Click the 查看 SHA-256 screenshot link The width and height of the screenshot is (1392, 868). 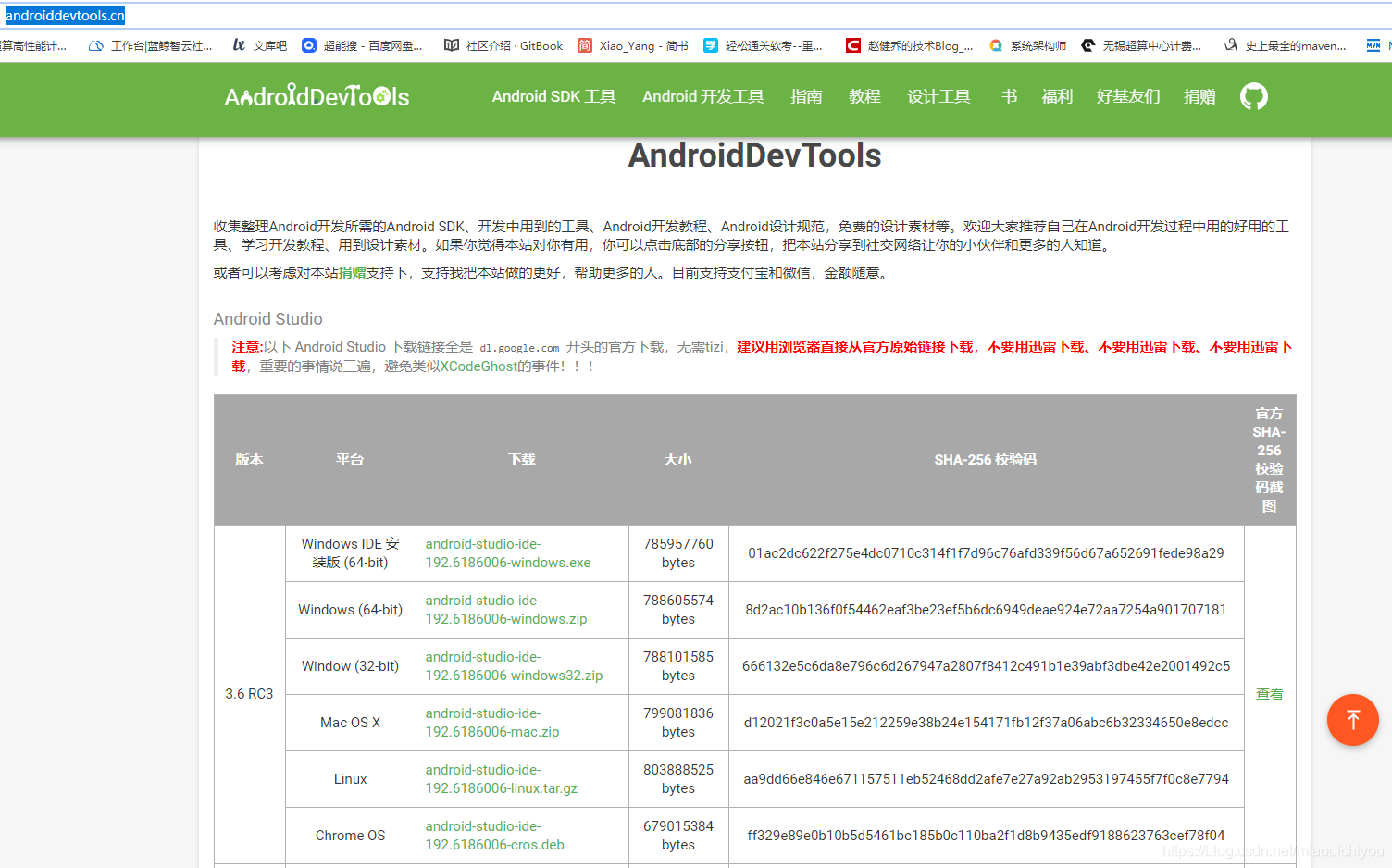click(1269, 694)
